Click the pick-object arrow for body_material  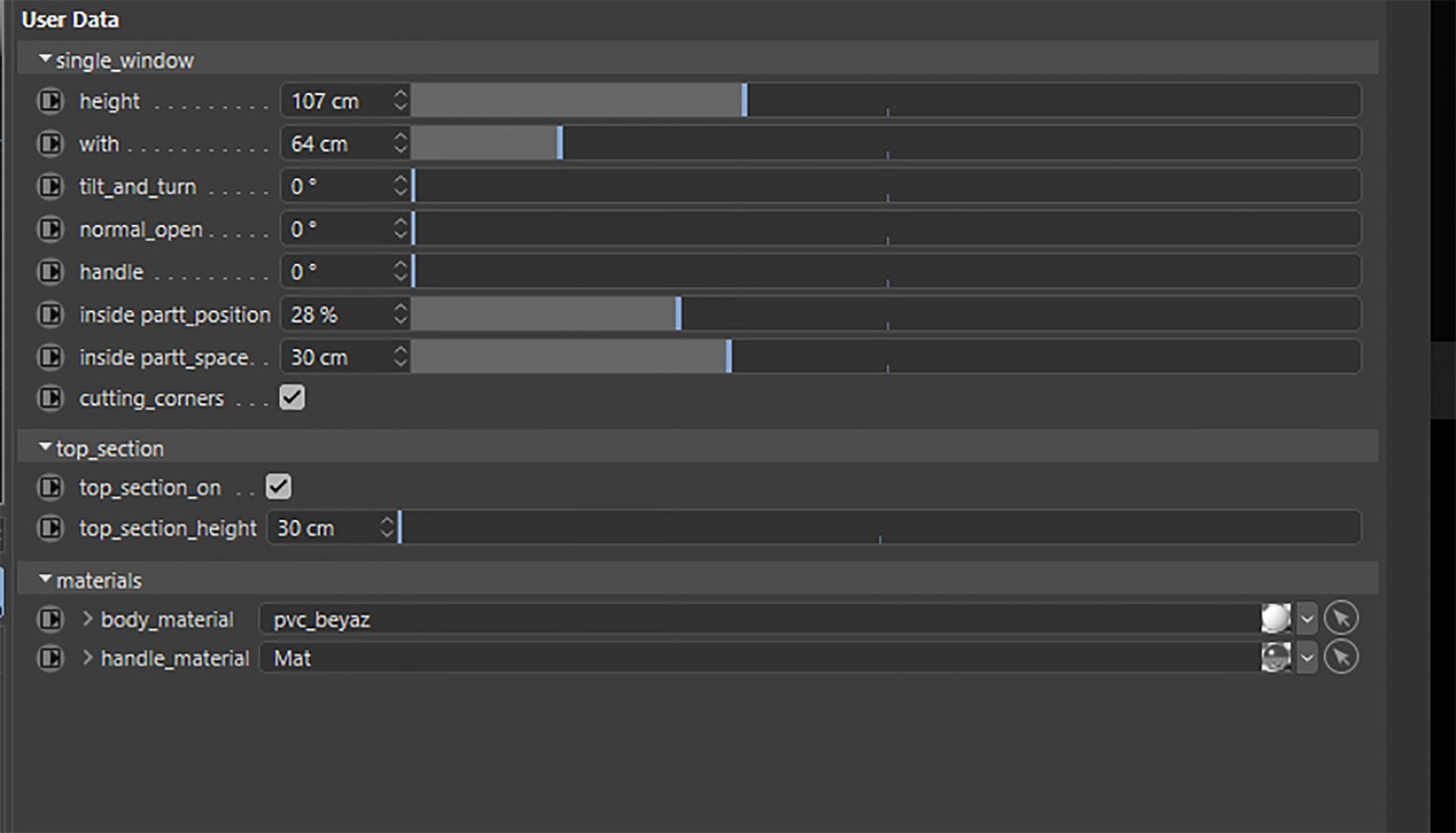coord(1341,618)
